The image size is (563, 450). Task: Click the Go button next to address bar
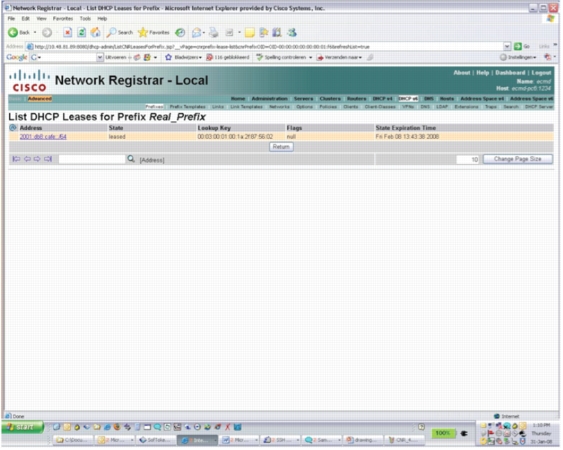(522, 46)
